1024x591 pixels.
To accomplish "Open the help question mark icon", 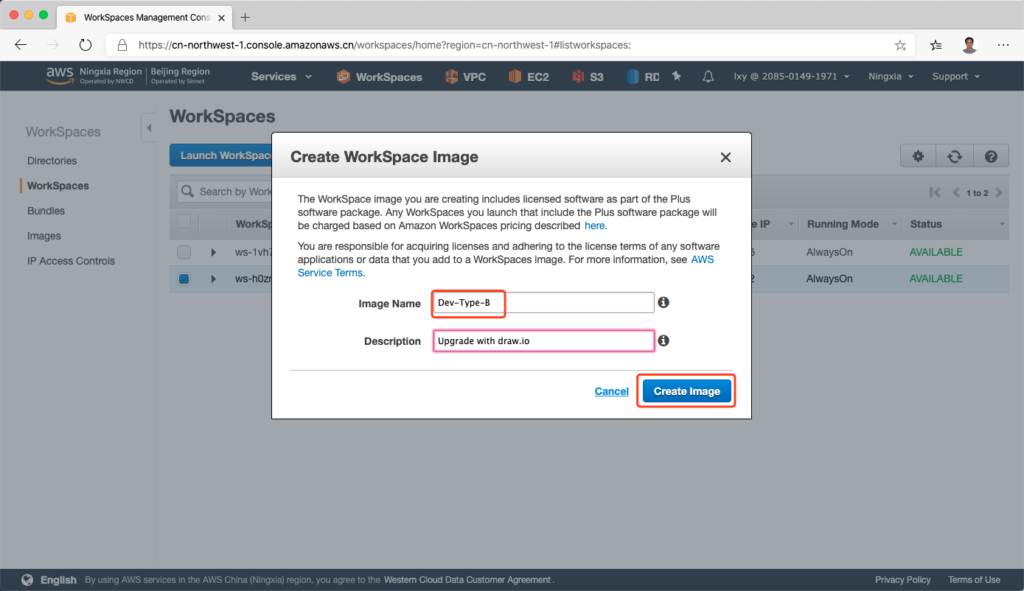I will click(990, 156).
